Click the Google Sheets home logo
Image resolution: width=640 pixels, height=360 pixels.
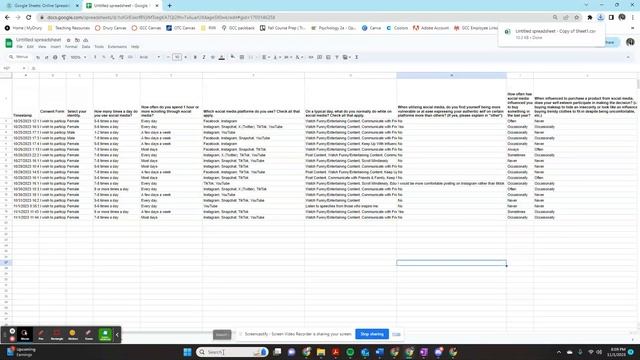(9, 43)
